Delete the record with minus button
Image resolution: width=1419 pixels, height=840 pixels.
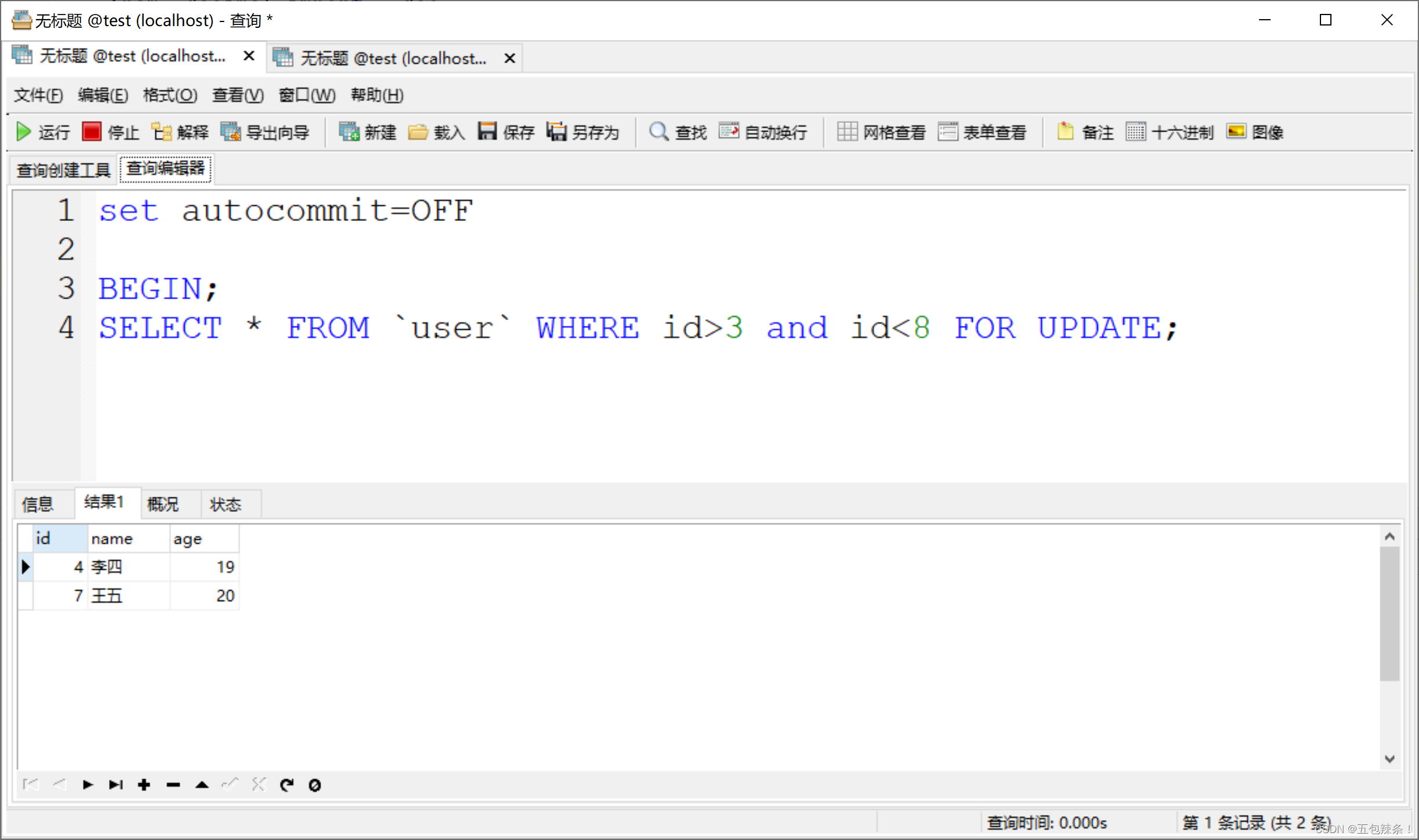point(173,785)
